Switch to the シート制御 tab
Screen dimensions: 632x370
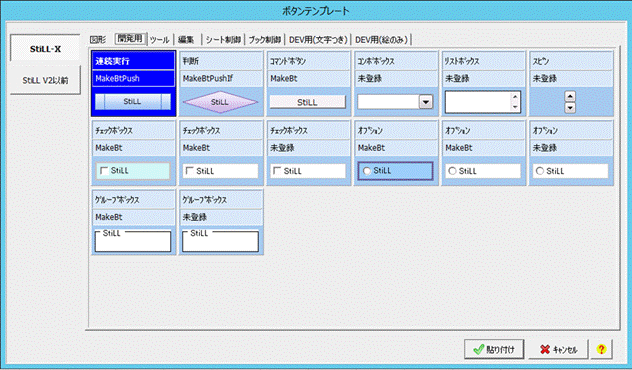(x=223, y=39)
